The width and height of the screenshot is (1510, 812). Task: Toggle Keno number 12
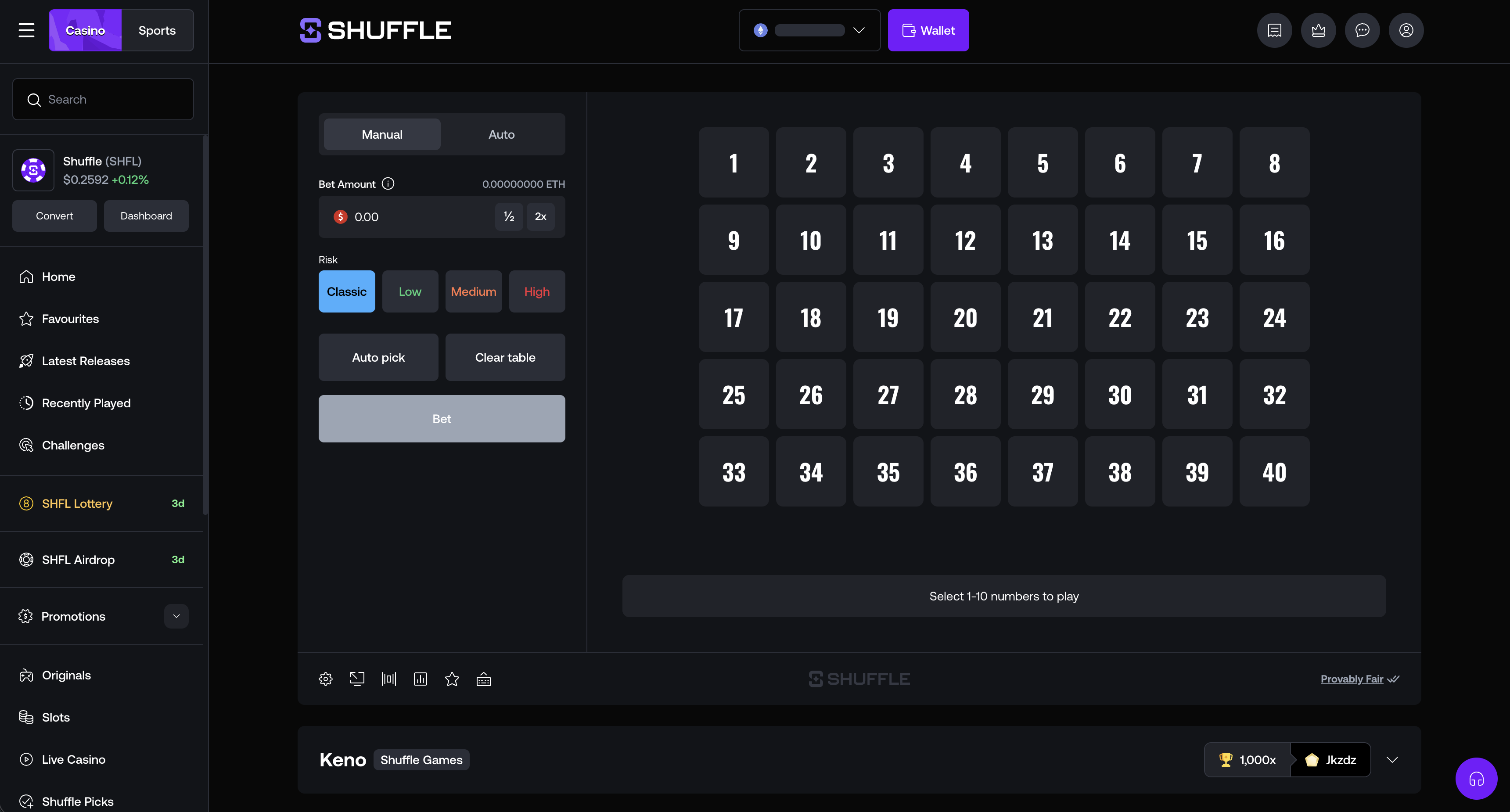(x=965, y=240)
